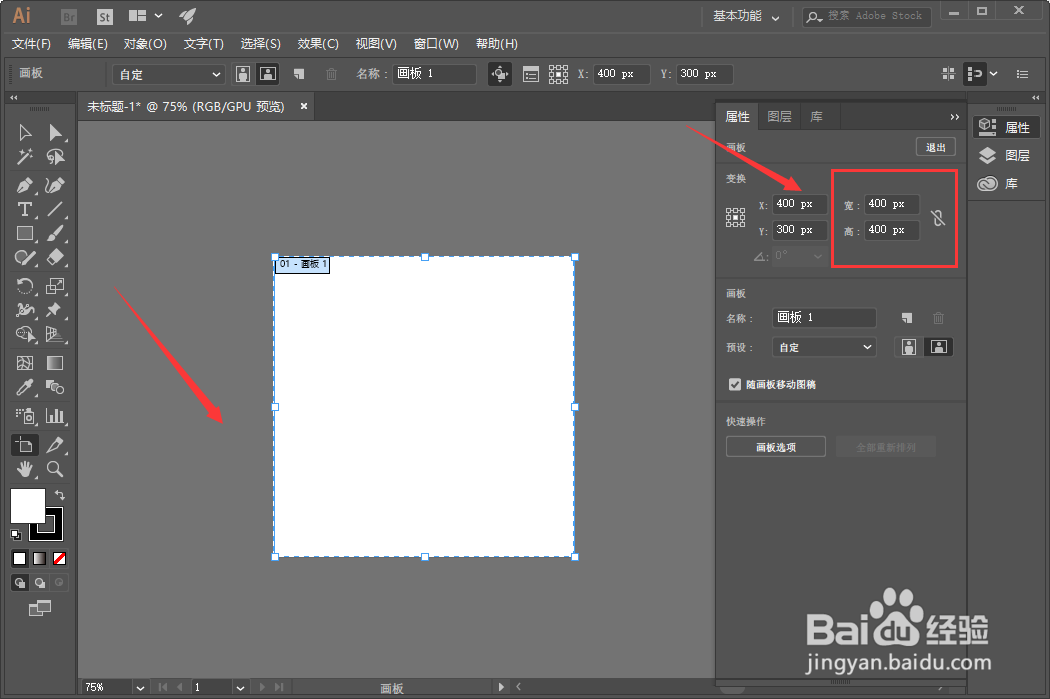1050x699 pixels.
Task: Swap fill and stroke colors
Action: pos(60,495)
